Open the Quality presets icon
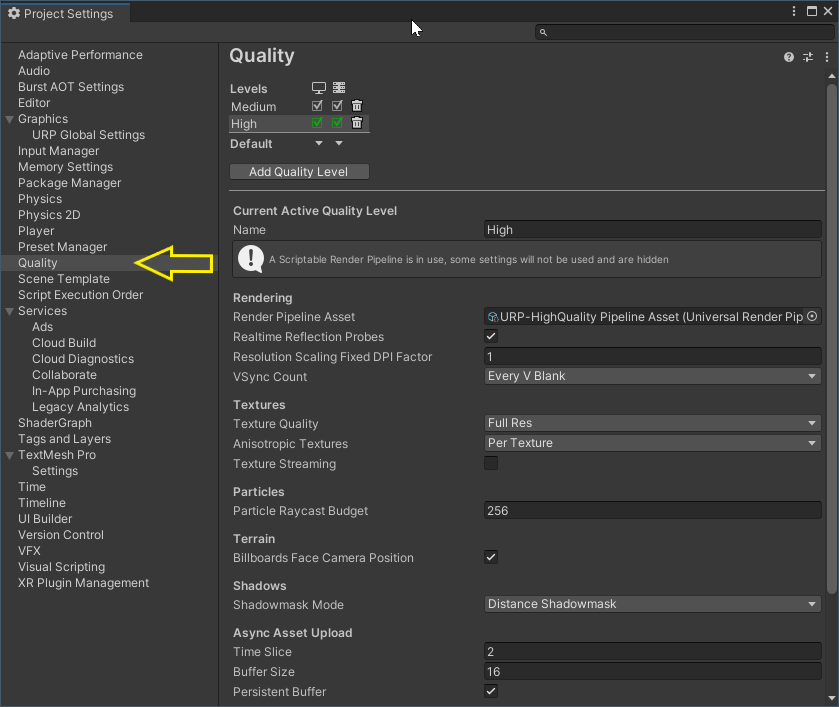Viewport: 839px width, 707px height. (808, 58)
